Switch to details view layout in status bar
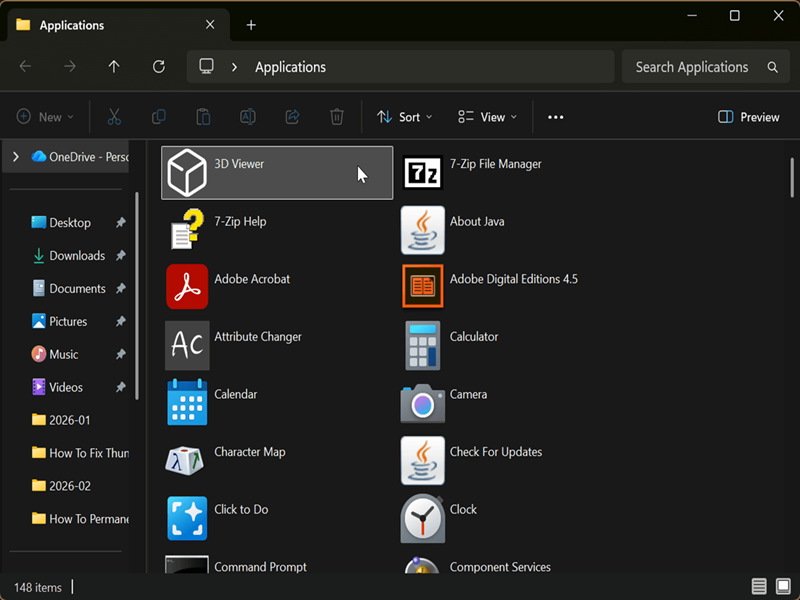This screenshot has width=800, height=600. coord(759,586)
